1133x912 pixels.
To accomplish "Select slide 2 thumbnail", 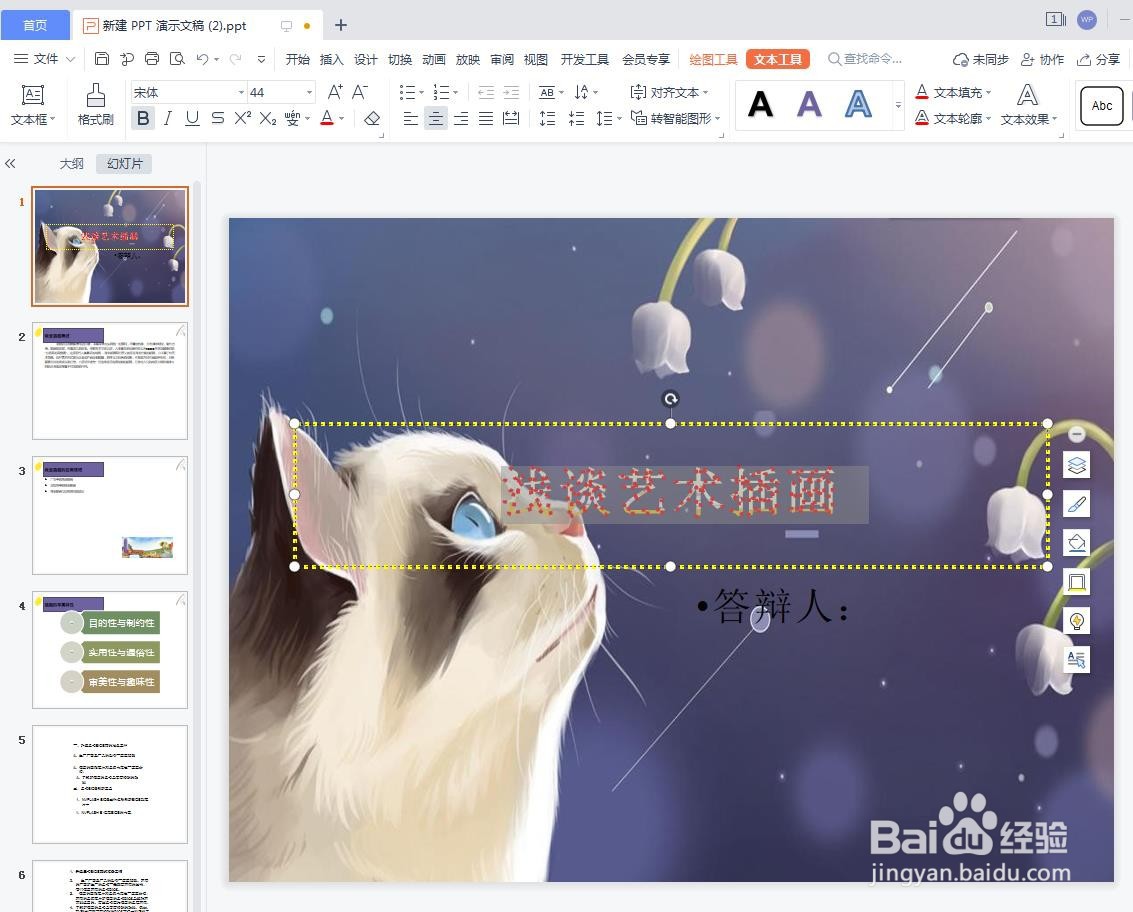I will click(x=110, y=381).
